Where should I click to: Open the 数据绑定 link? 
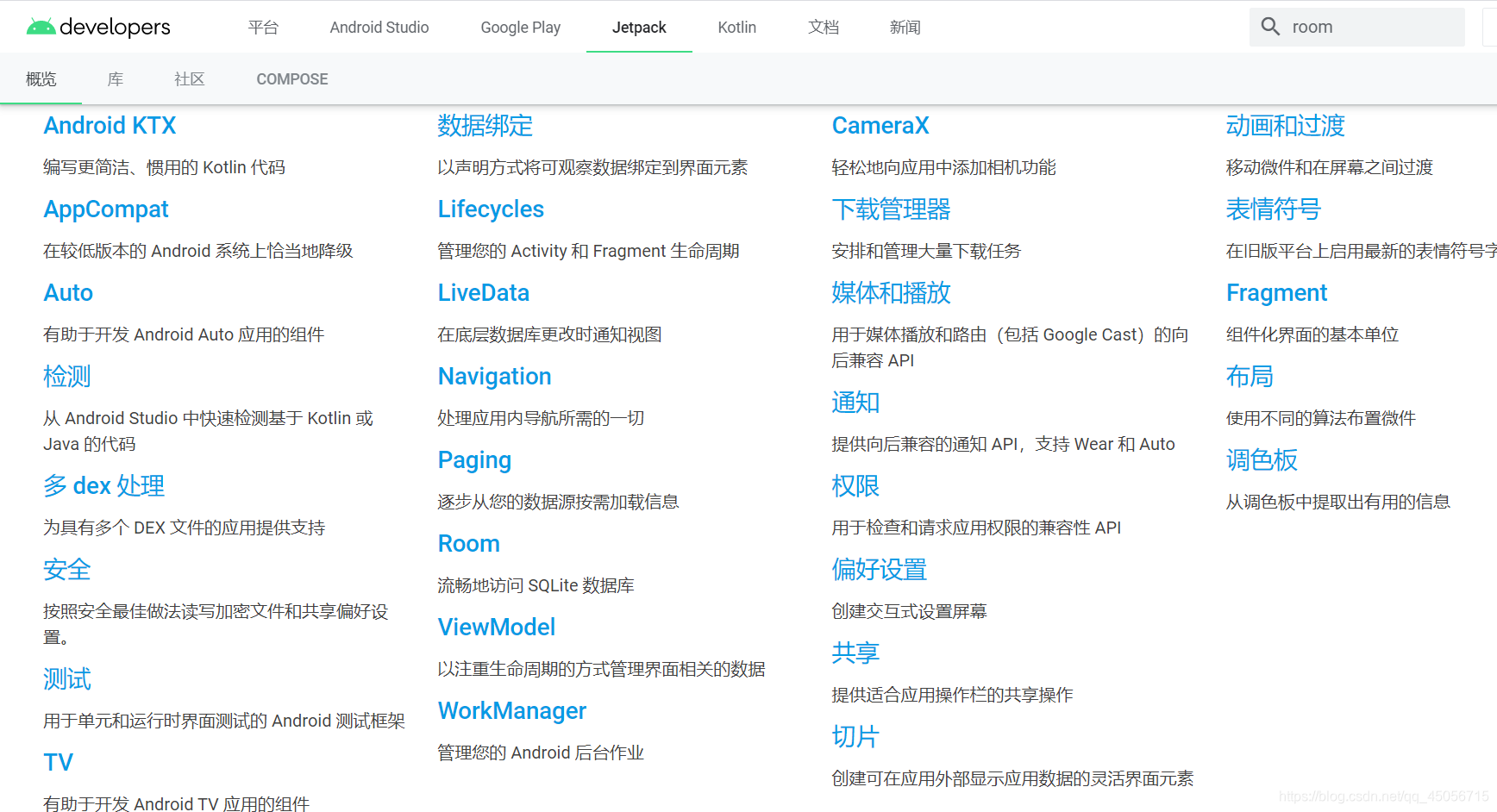coord(485,126)
